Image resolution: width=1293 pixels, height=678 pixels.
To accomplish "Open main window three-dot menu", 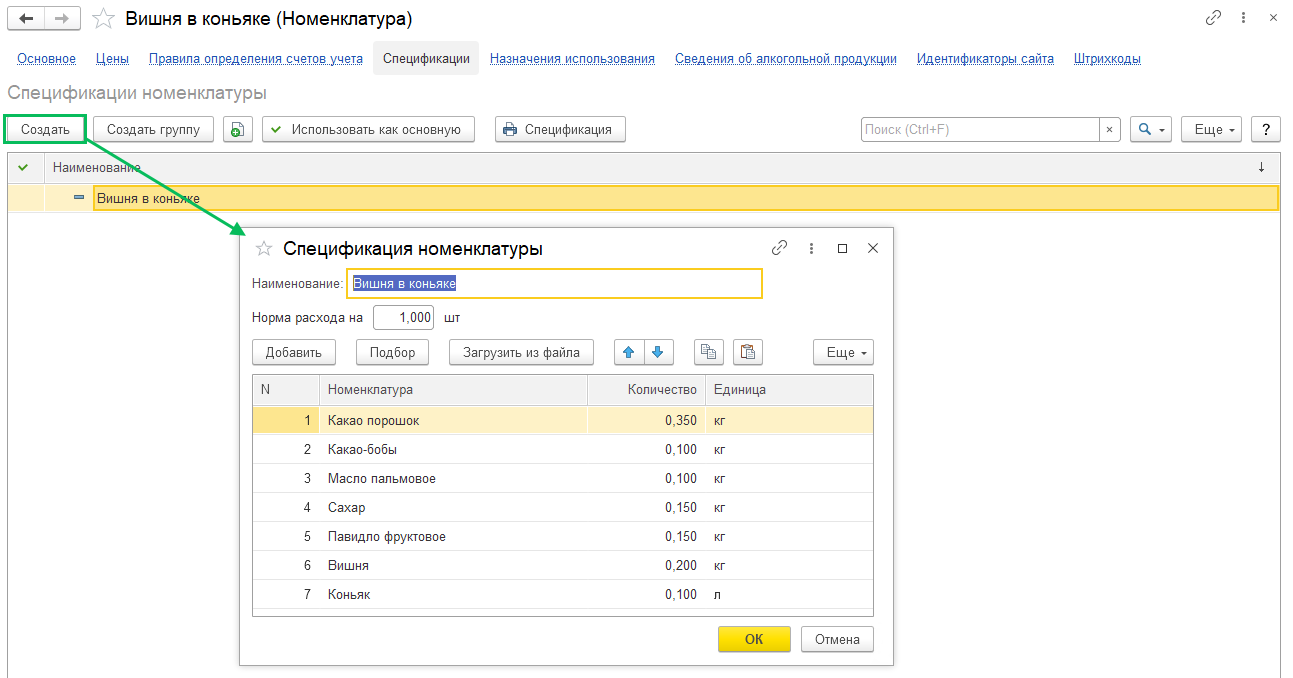I will 1244,18.
